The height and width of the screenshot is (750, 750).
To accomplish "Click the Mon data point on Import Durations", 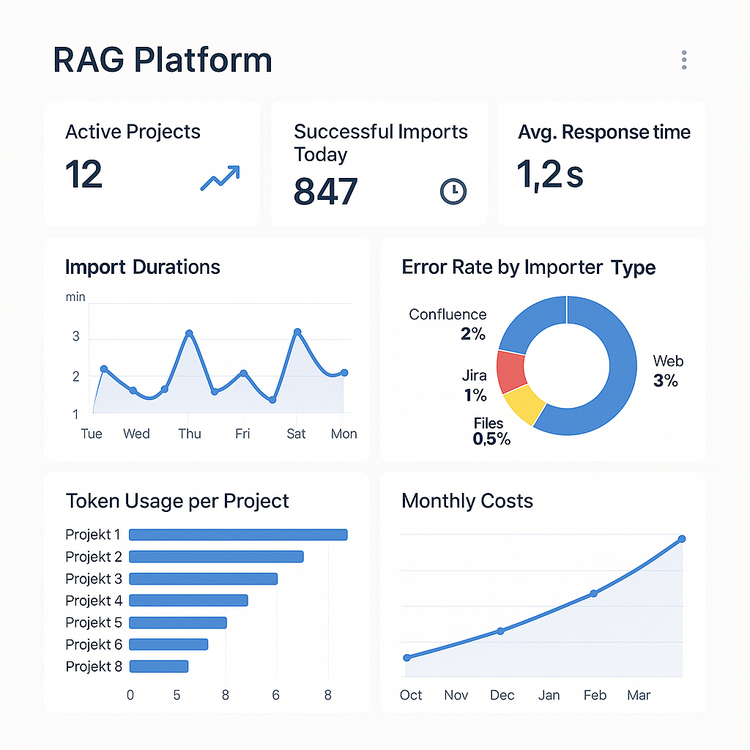I will click(344, 373).
